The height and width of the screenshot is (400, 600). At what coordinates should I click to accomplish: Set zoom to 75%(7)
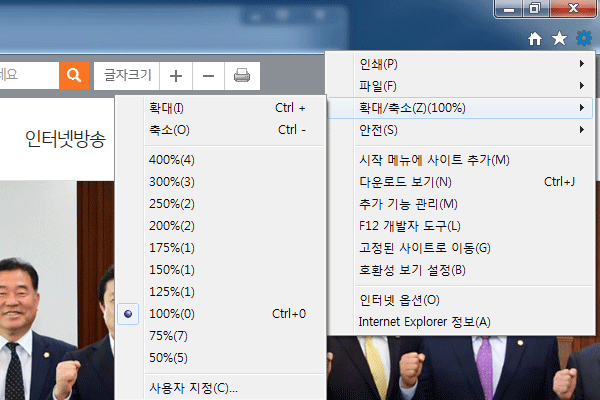pos(221,336)
